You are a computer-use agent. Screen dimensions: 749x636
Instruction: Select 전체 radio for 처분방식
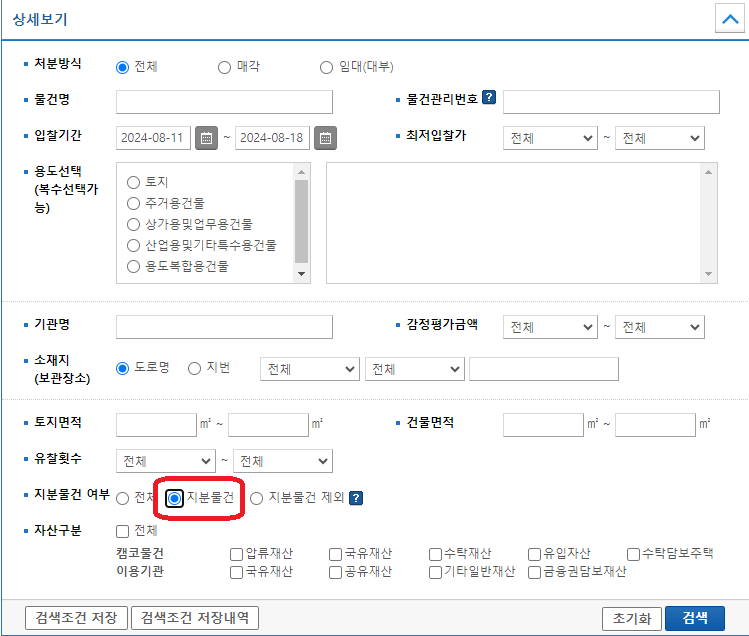pos(122,67)
